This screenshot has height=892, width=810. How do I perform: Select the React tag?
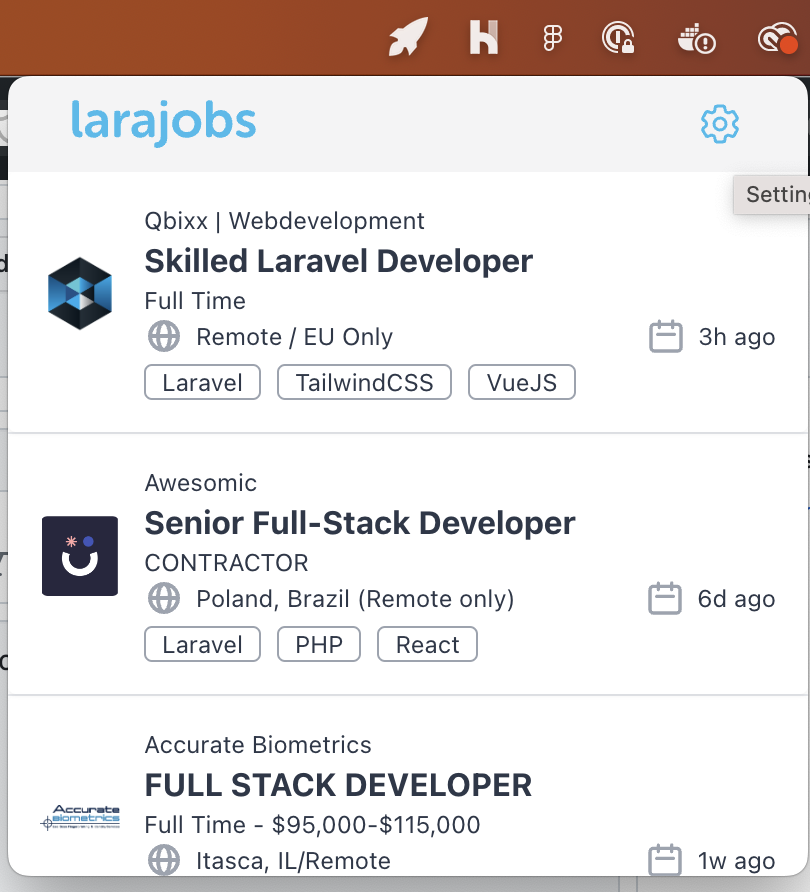pos(427,645)
